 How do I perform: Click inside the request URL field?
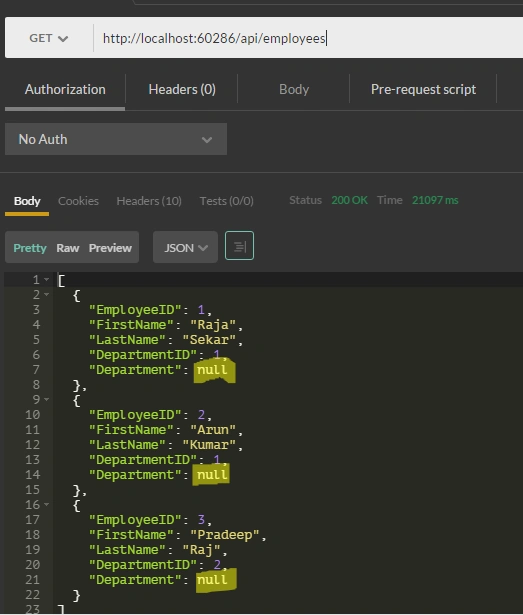click(308, 38)
